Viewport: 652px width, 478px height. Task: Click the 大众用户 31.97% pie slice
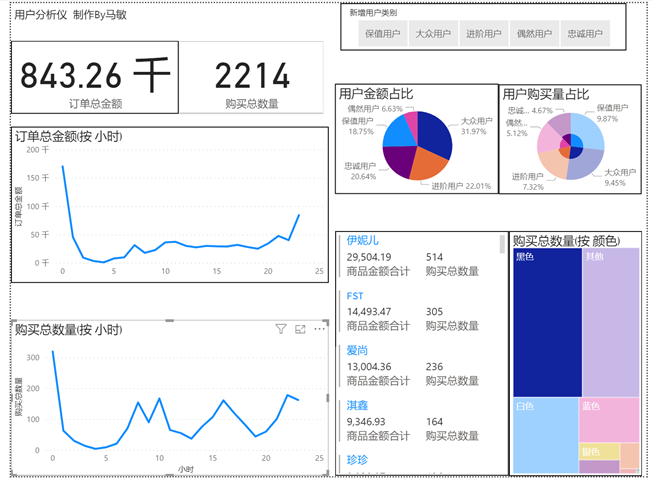click(x=435, y=133)
